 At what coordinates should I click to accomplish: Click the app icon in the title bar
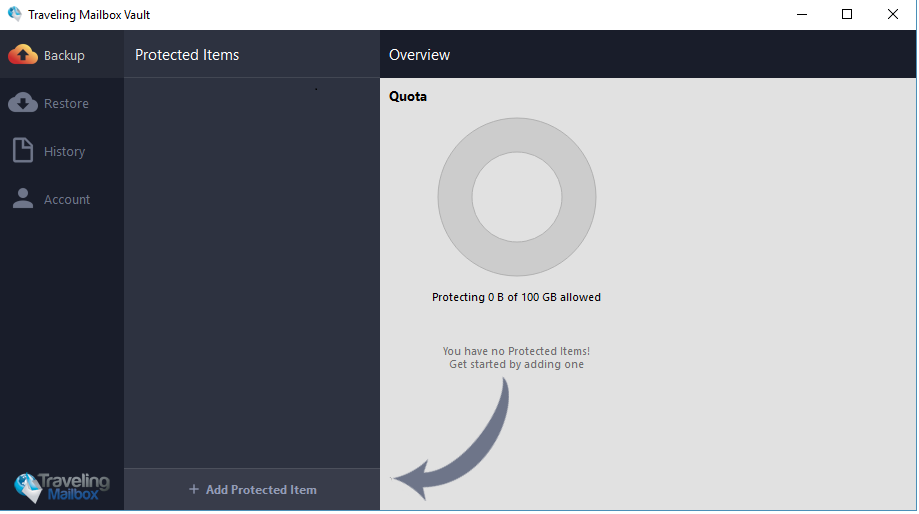click(14, 14)
